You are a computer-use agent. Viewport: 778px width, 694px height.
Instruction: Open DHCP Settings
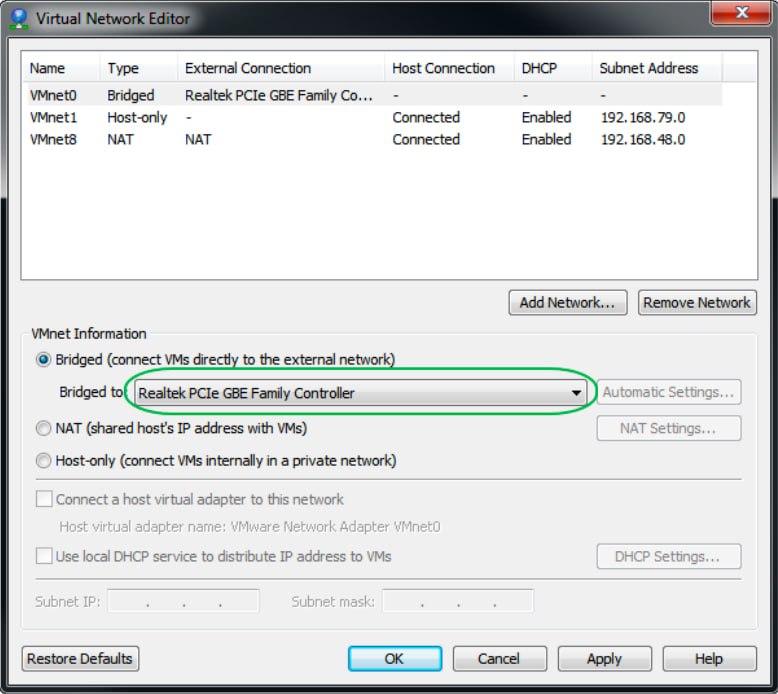669,557
